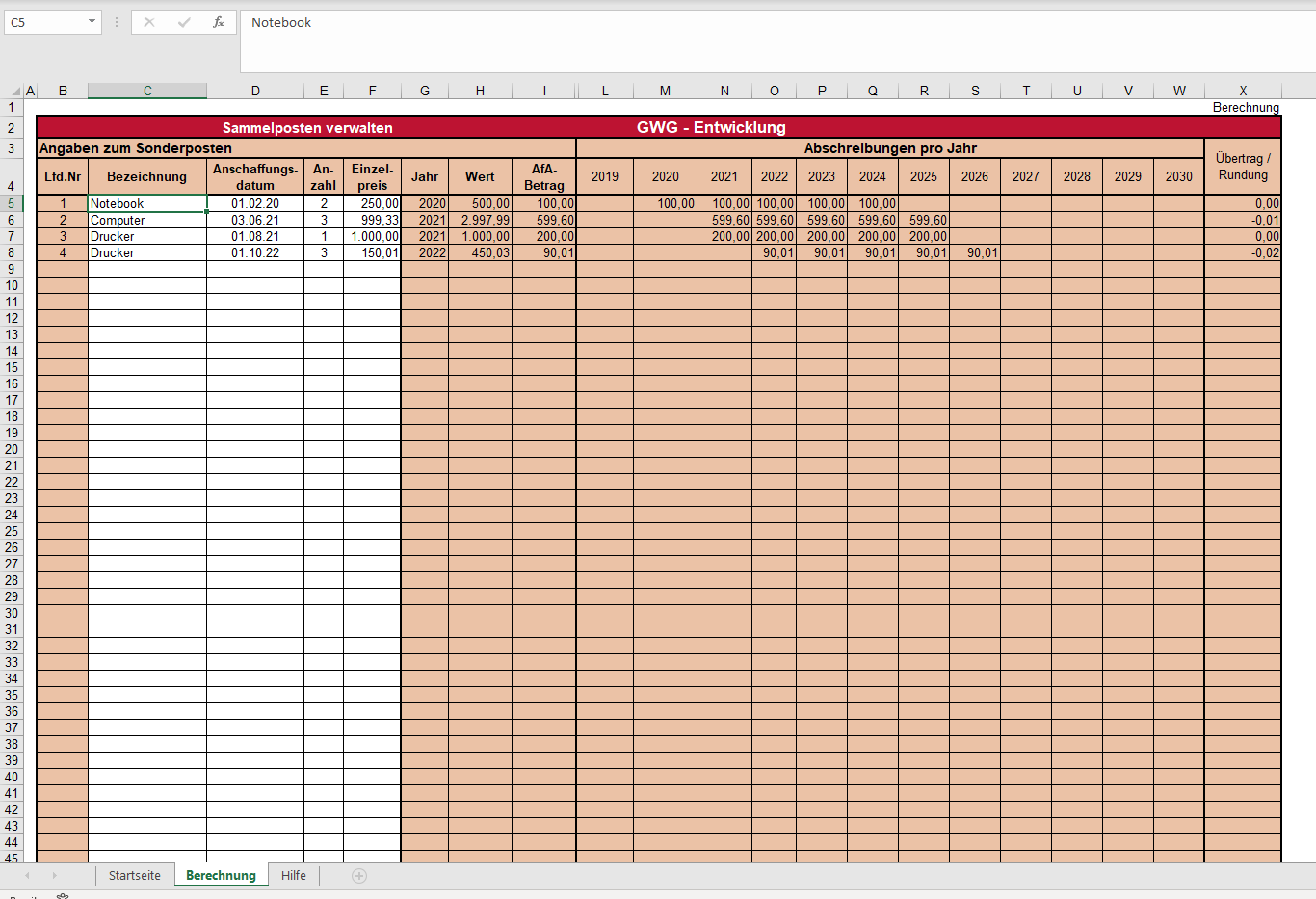Click the Wert value 2.997,99
The image size is (1316, 899).
[x=480, y=220]
